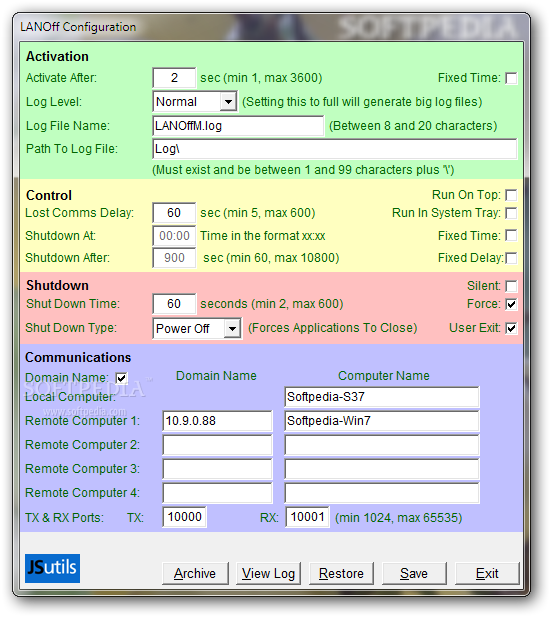Untick the Domain Name checkbox
551x617 pixels.
click(121, 378)
